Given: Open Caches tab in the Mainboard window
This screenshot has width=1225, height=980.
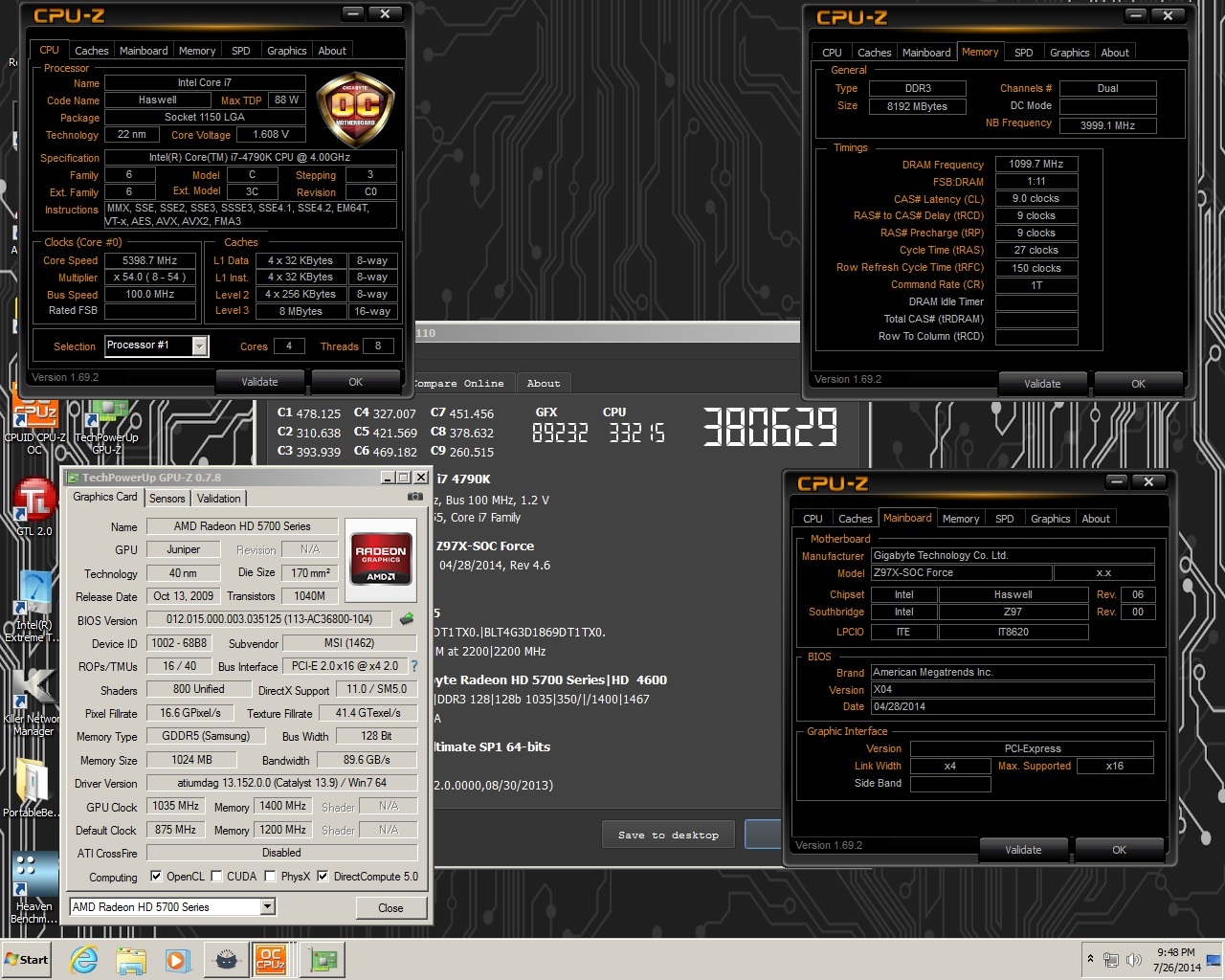Looking at the screenshot, I should pos(855,519).
